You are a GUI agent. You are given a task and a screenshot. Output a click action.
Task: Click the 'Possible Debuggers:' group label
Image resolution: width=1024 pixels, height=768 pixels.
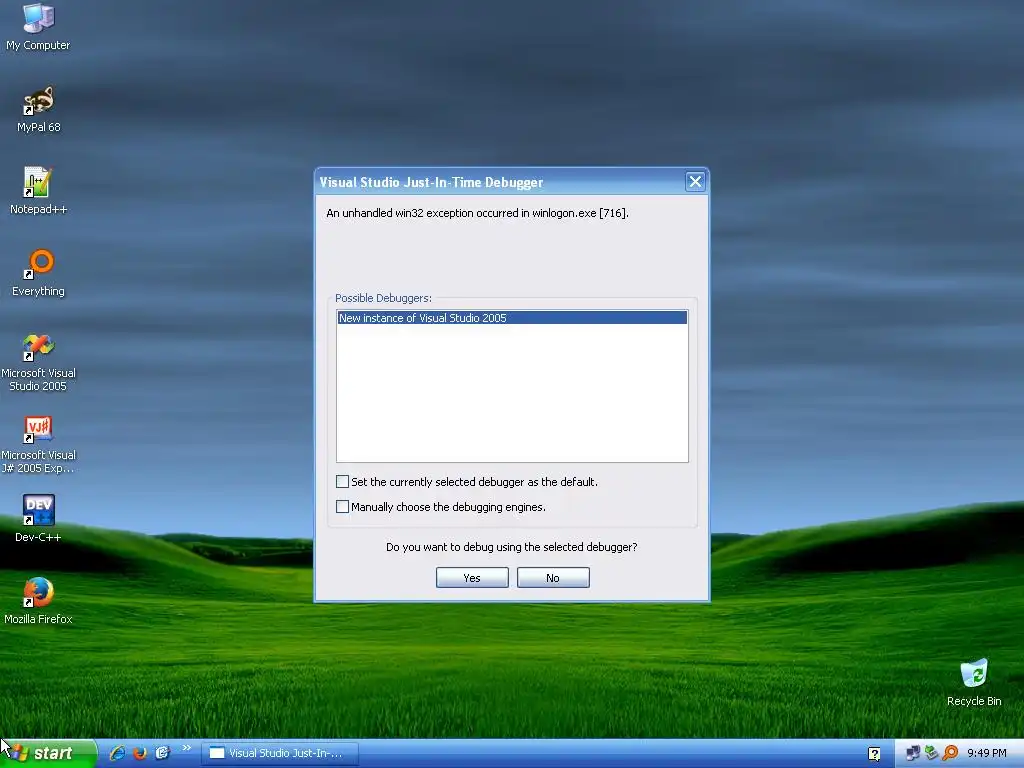tap(383, 298)
